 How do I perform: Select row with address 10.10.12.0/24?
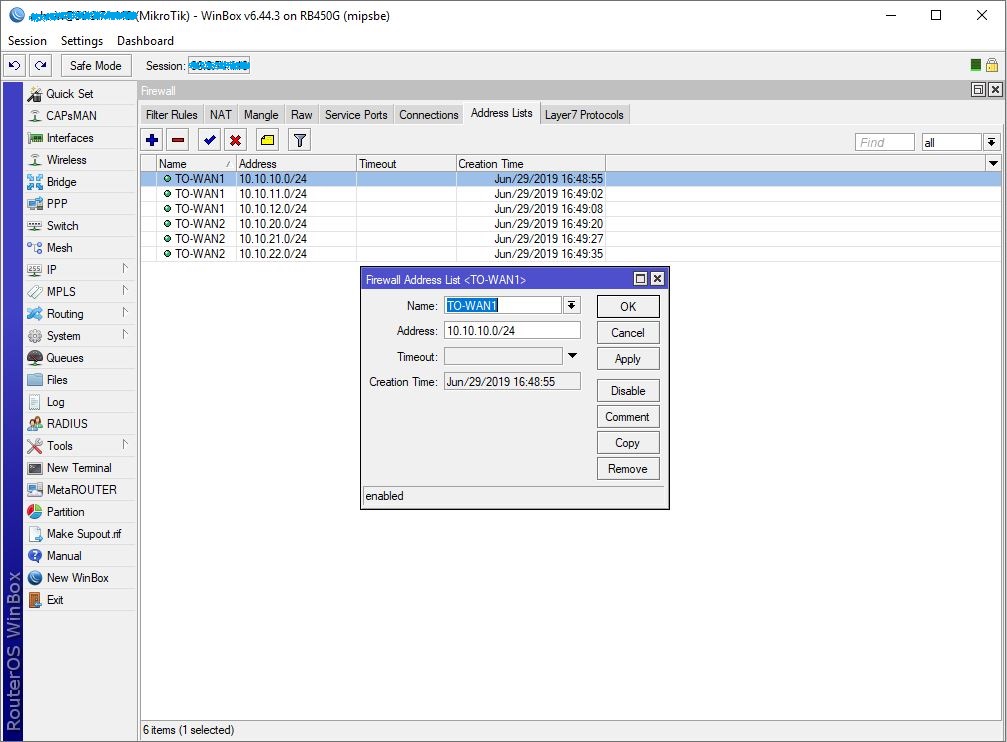point(571,209)
